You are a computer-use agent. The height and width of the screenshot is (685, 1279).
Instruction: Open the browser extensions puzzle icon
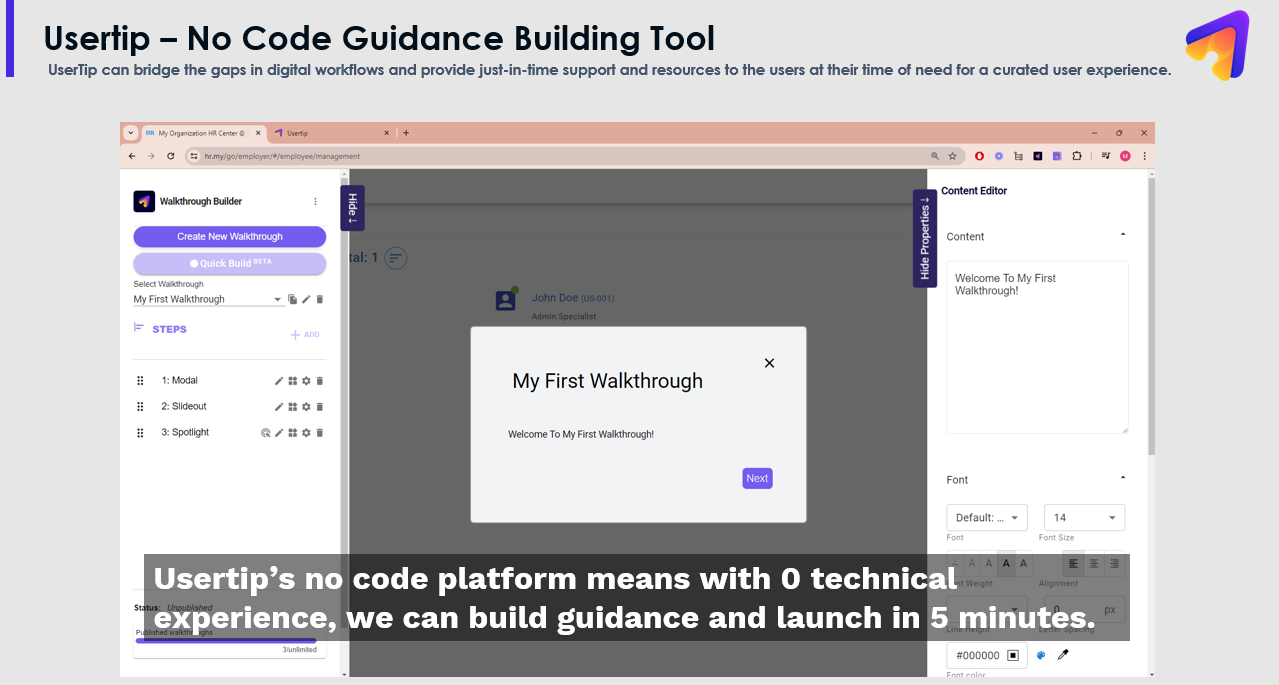coord(1077,156)
